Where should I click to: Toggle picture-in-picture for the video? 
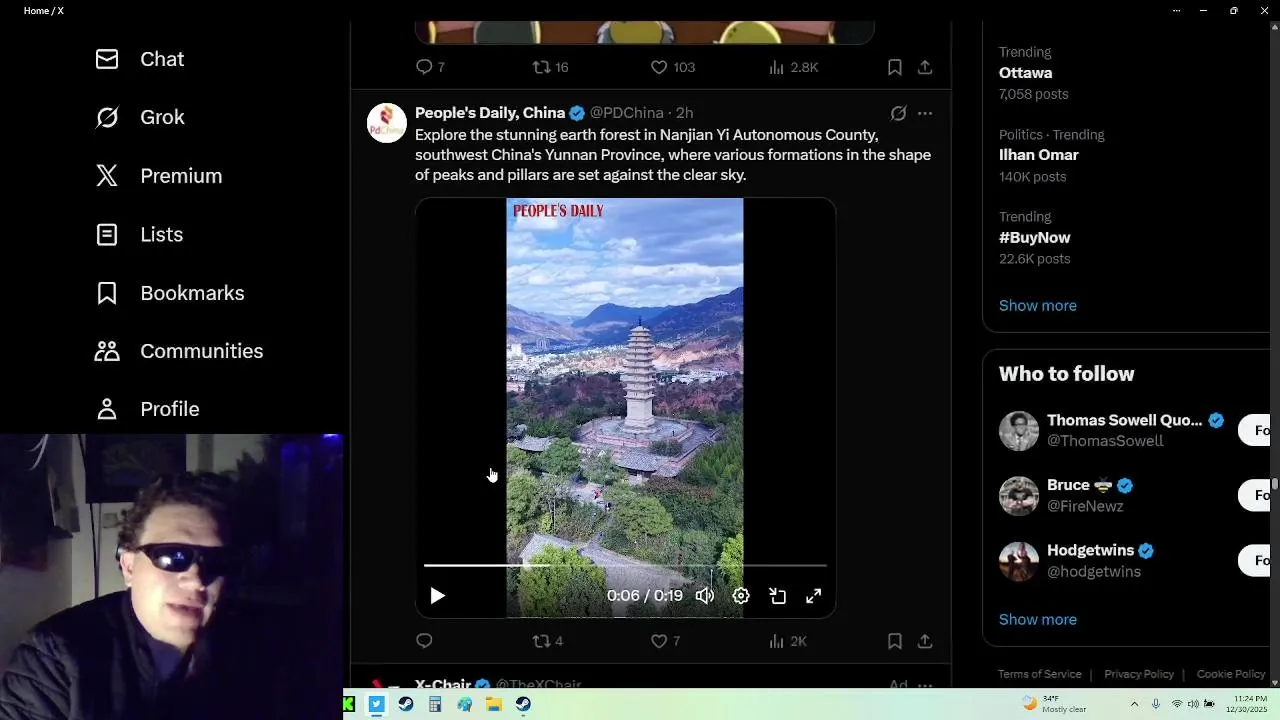tap(777, 596)
